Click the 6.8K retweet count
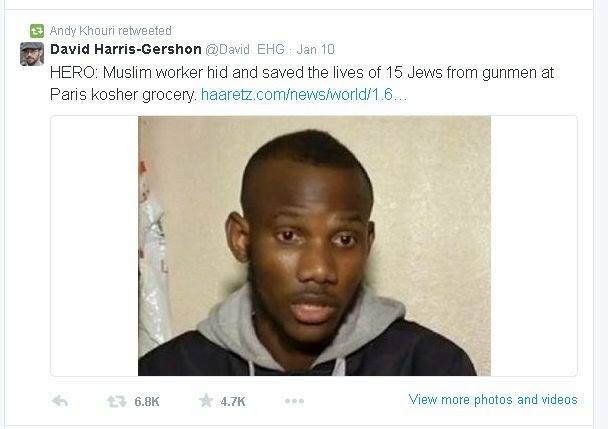 click(x=147, y=401)
